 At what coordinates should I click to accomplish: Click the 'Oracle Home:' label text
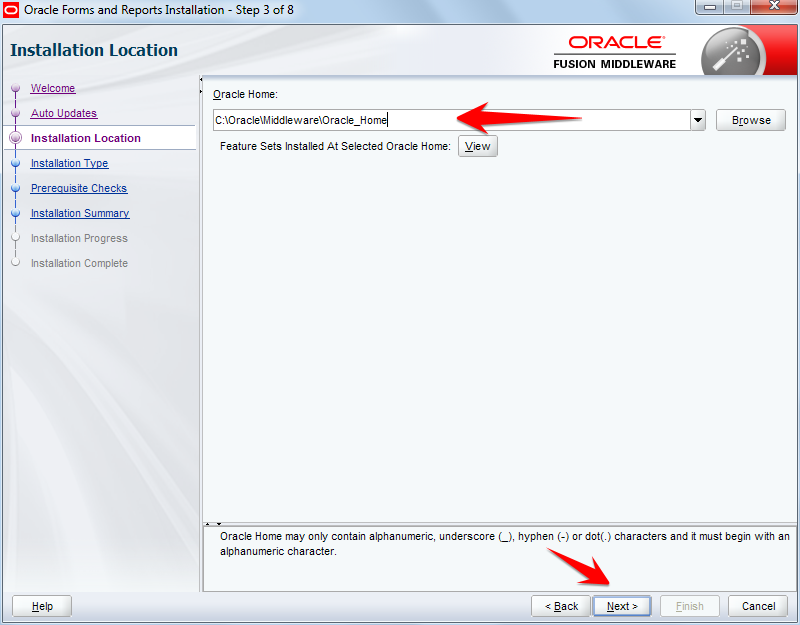tap(245, 94)
